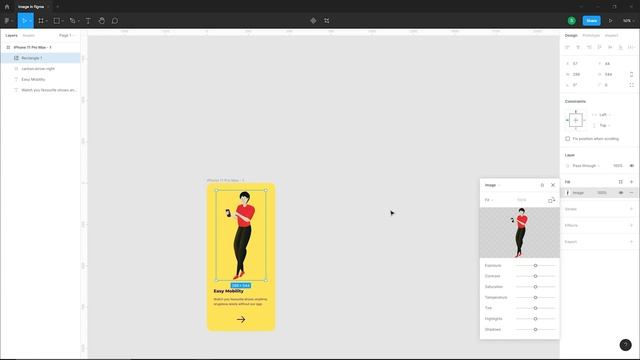
Task: Open the Image fill type dropdown in popup
Action: point(492,185)
